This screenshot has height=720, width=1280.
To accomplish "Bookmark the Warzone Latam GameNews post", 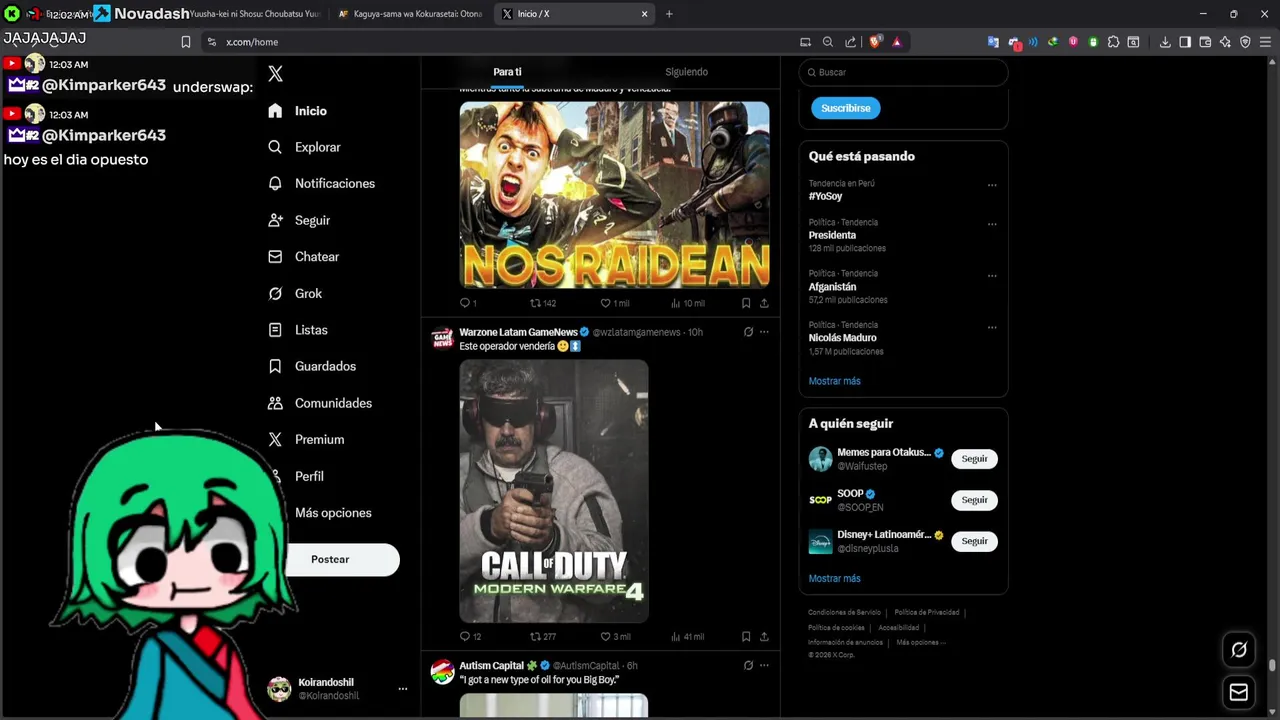I will pos(746,636).
